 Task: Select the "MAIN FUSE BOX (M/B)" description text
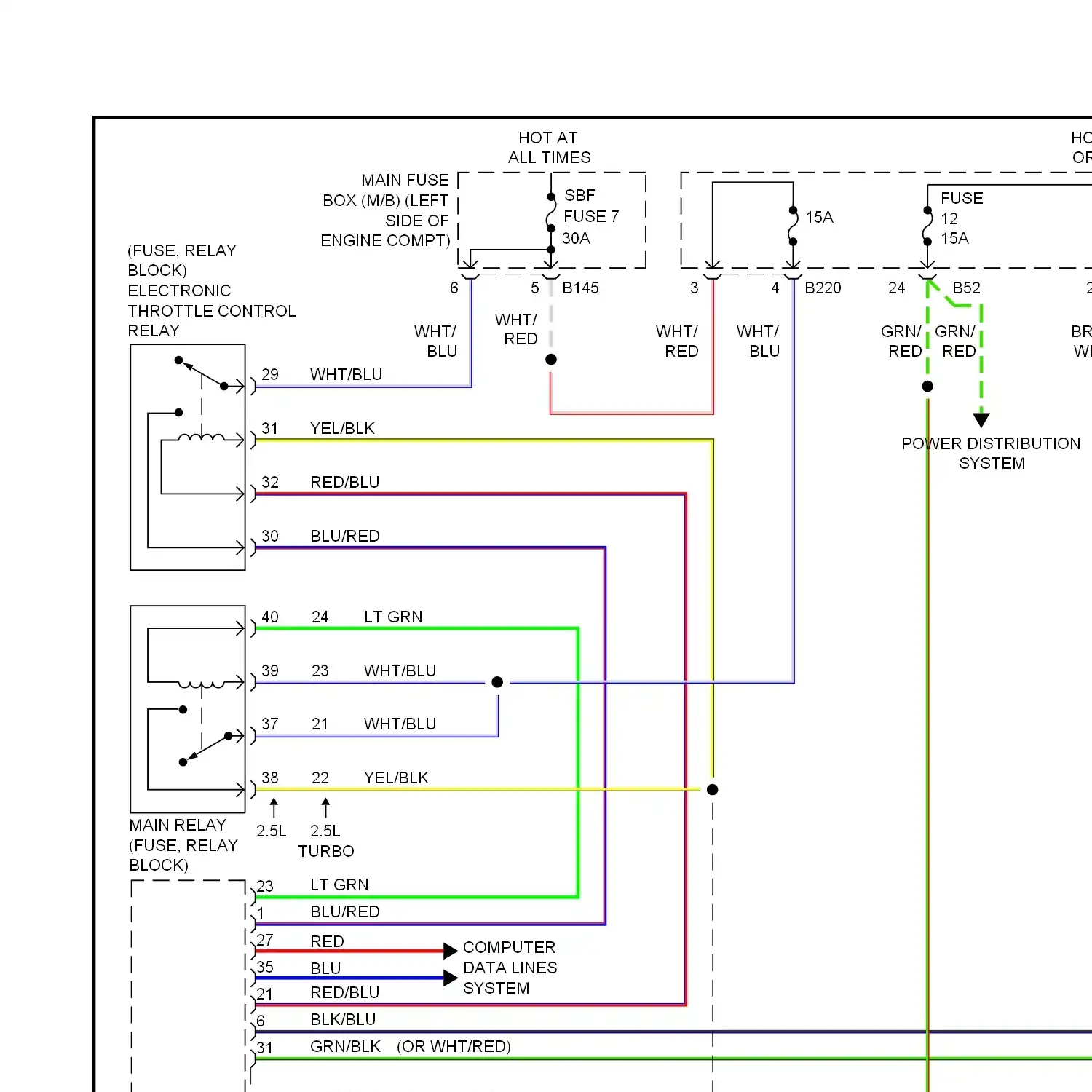click(x=385, y=210)
